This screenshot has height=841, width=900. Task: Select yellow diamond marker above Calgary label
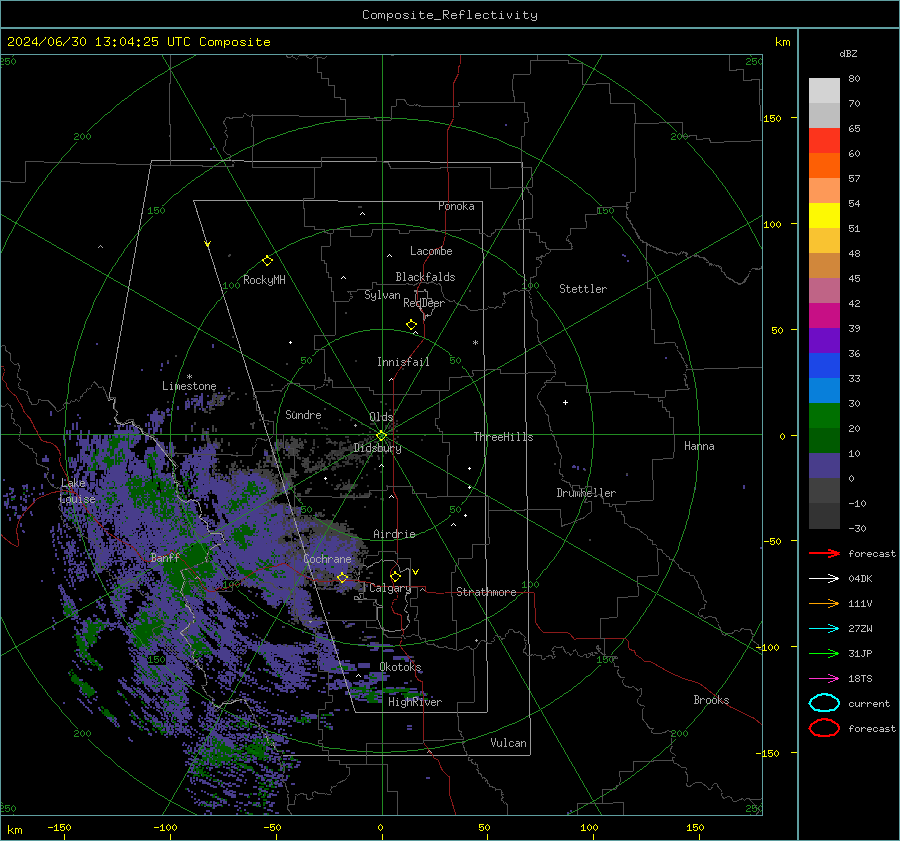point(395,576)
